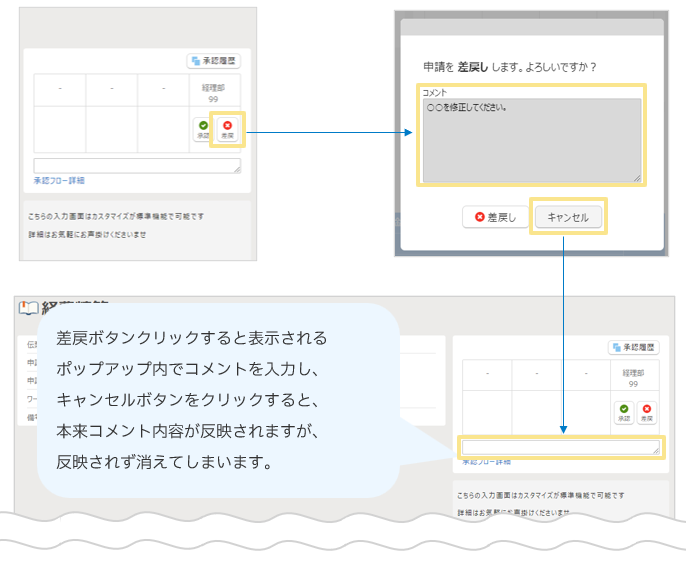Focus the comment box in the top-left panel
Screen dimensions: 686x561
(x=136, y=166)
